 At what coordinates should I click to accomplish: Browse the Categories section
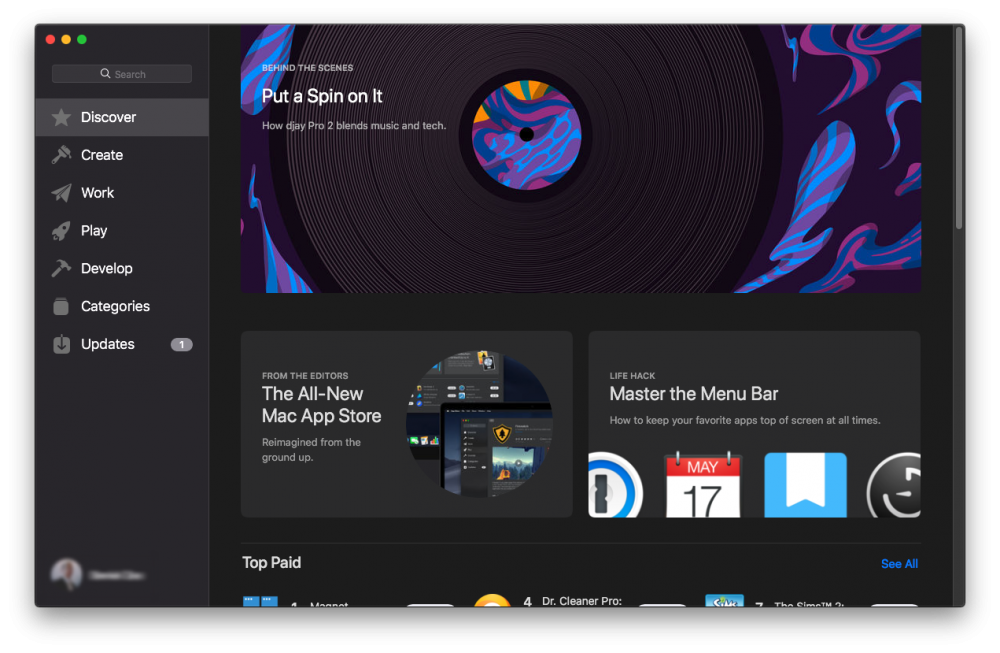tap(122, 307)
